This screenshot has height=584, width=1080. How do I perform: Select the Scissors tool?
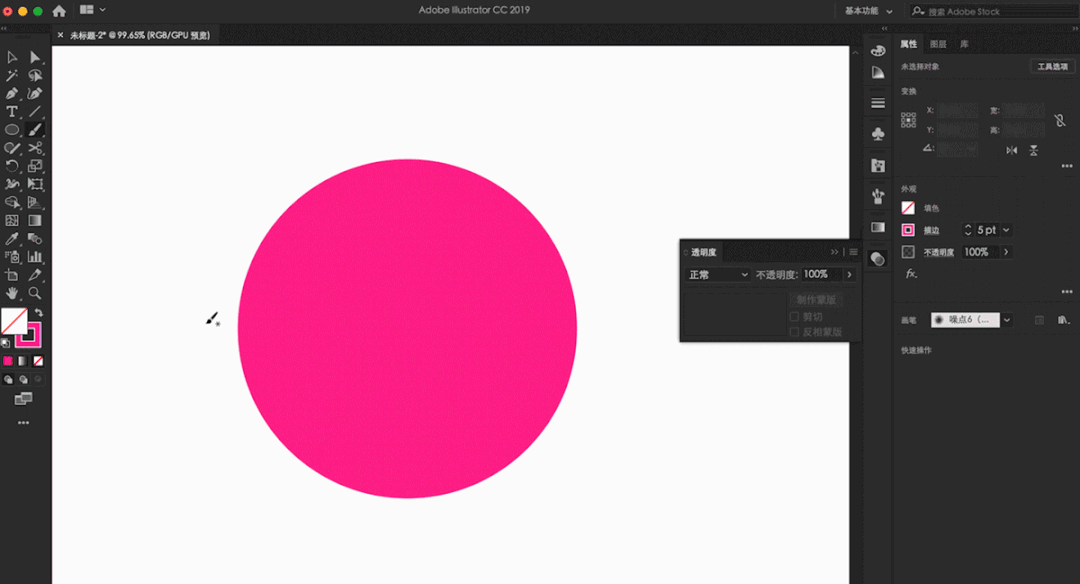tap(35, 148)
